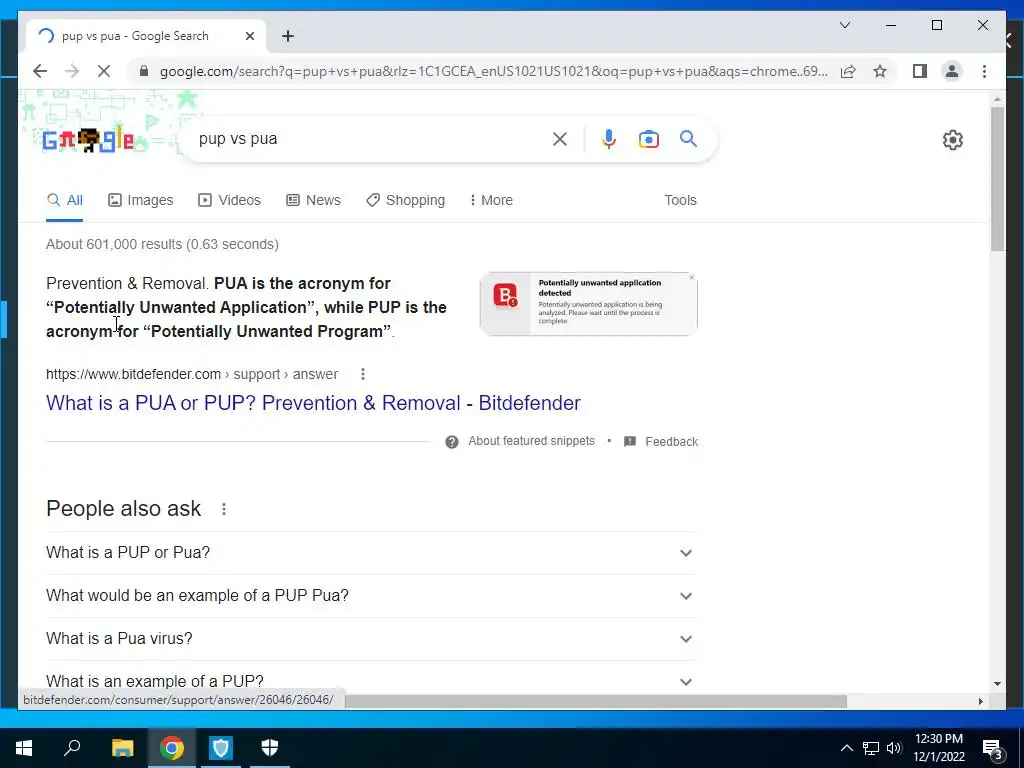Click the Google doodle logo
The height and width of the screenshot is (768, 1024).
click(x=88, y=140)
